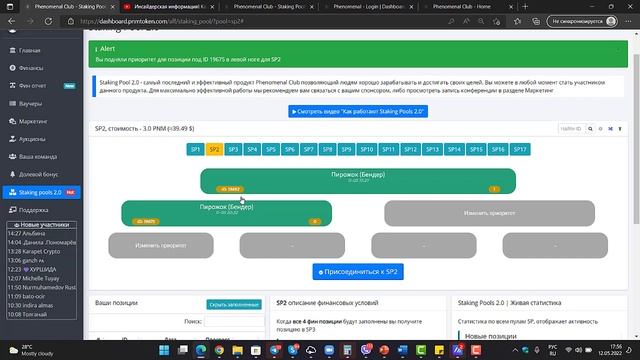Click the Скрыть заполненные button

tap(234, 304)
